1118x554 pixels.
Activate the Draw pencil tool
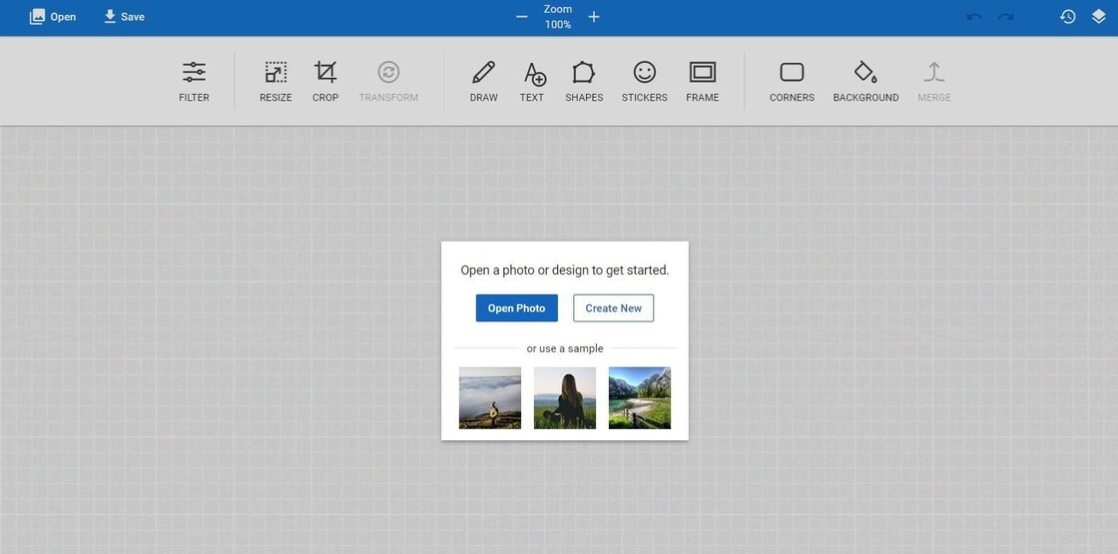(x=483, y=81)
